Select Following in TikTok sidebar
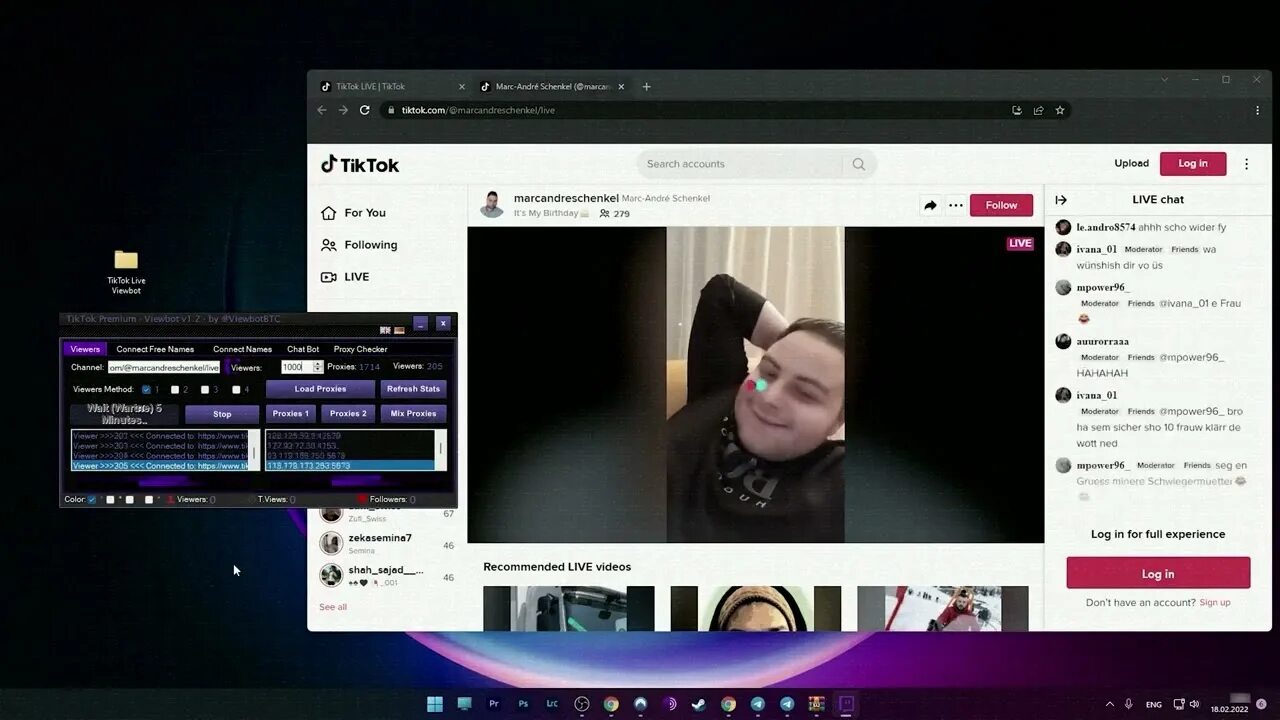The width and height of the screenshot is (1280, 720). 359,245
